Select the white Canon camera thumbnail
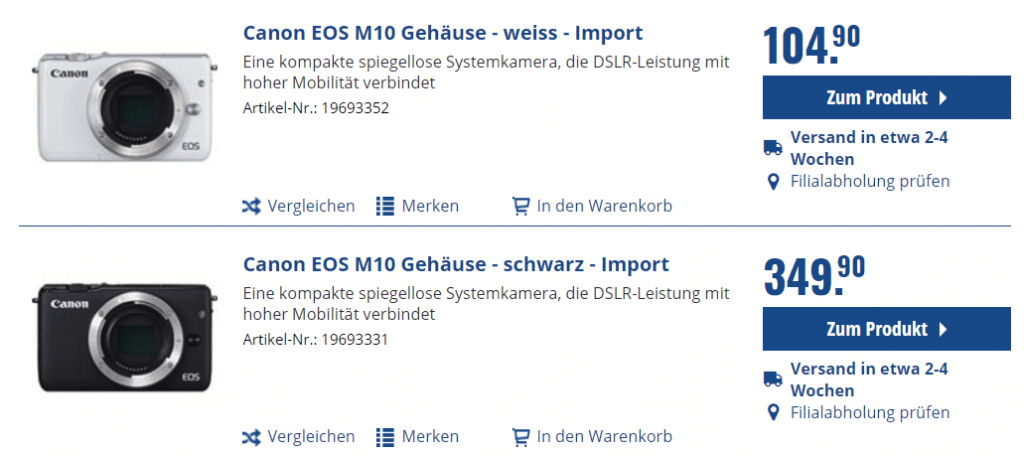This screenshot has height=456, width=1024. click(x=124, y=105)
